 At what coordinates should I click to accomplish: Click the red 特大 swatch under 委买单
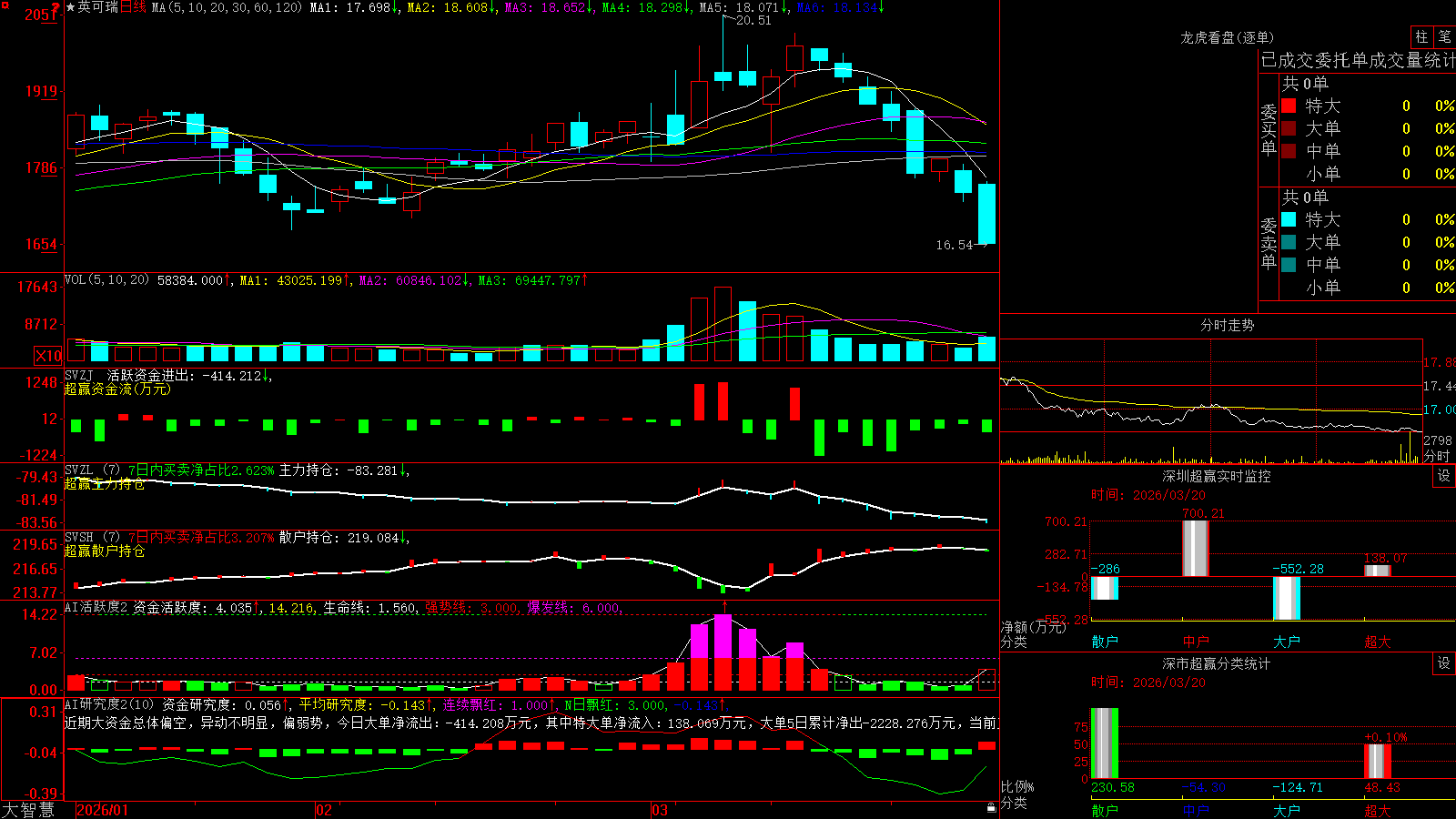(x=1289, y=106)
